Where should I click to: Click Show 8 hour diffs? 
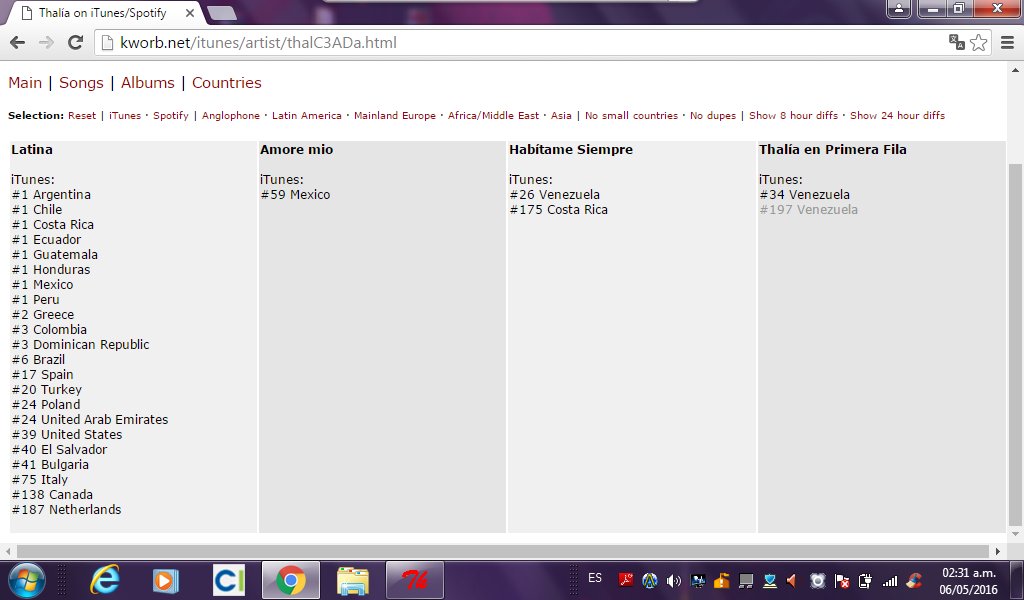793,116
